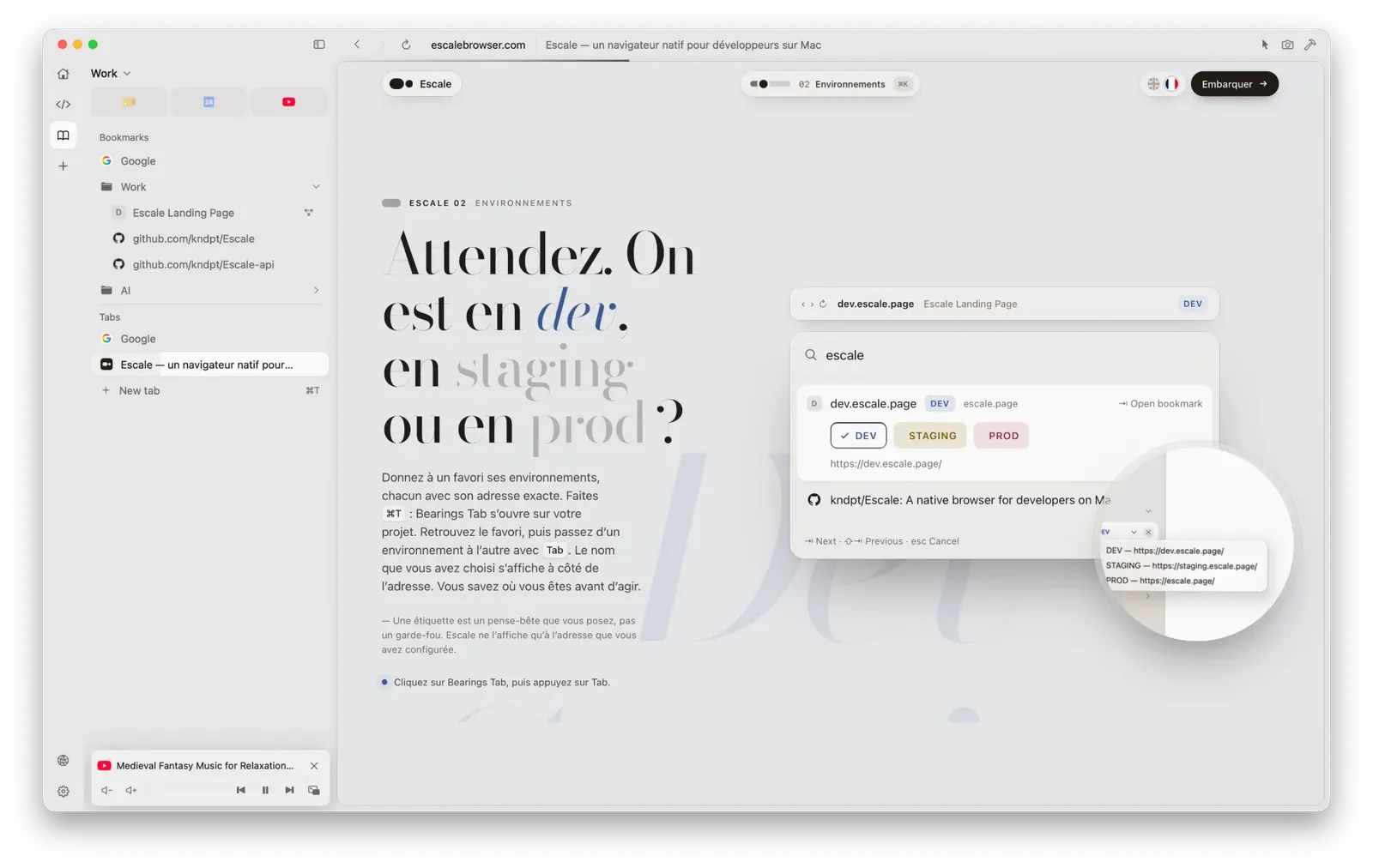
Task: Click the search magnifier icon beside escale
Action: (811, 355)
